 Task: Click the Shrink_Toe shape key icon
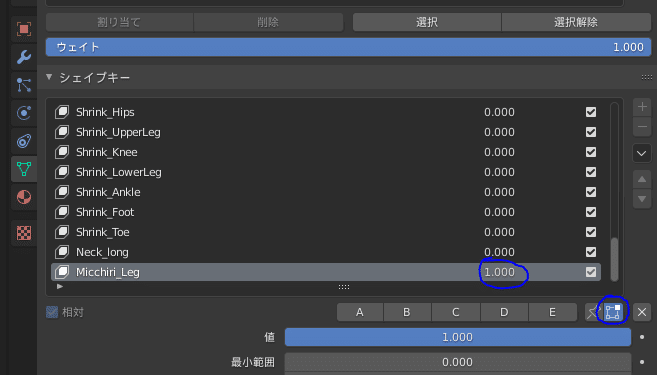click(62, 232)
